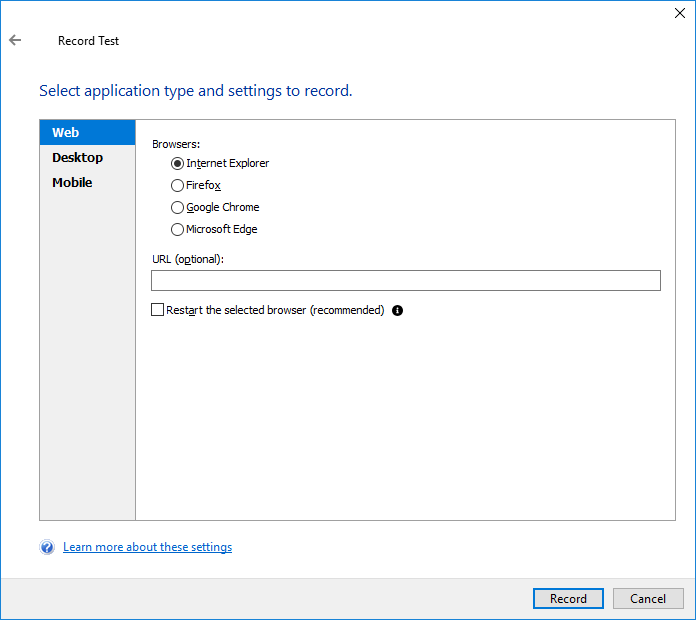Select the Internet Explorer radio button
The height and width of the screenshot is (620, 696).
pyautogui.click(x=178, y=163)
